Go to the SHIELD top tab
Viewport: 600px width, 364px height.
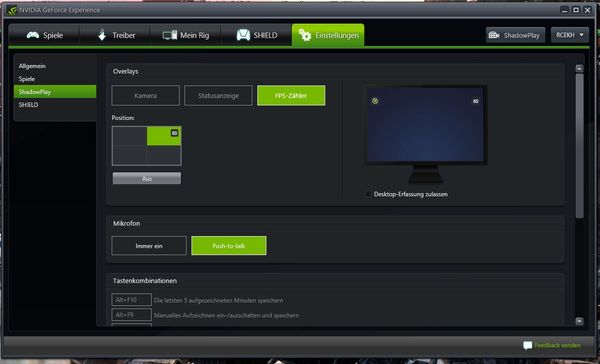point(256,35)
